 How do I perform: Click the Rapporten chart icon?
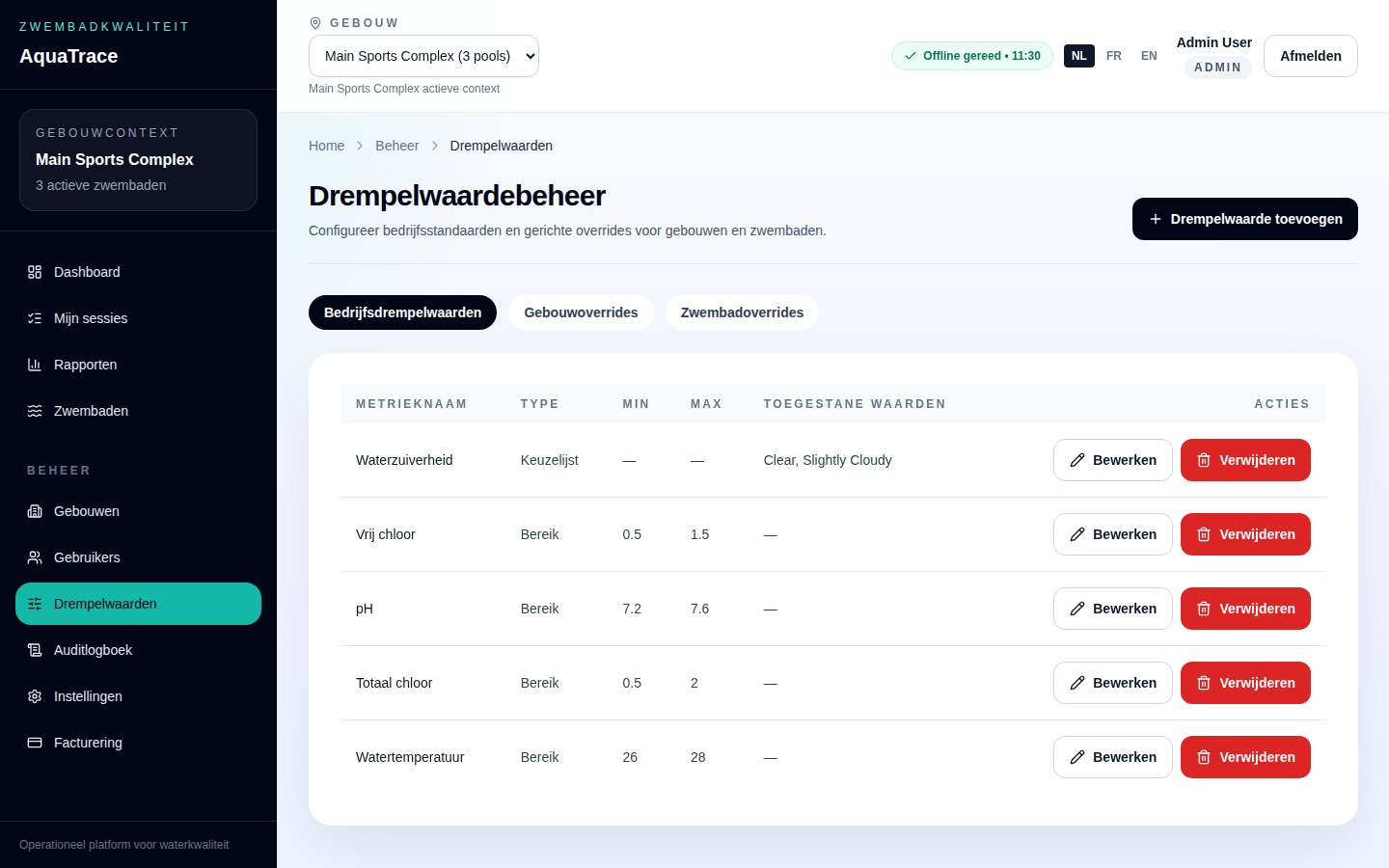[35, 365]
